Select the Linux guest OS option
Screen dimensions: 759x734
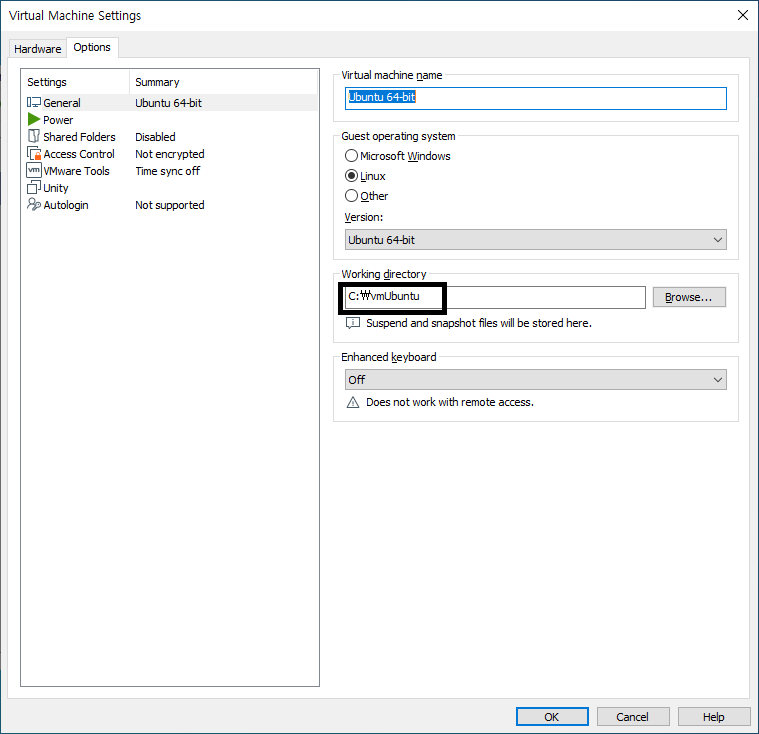point(351,176)
